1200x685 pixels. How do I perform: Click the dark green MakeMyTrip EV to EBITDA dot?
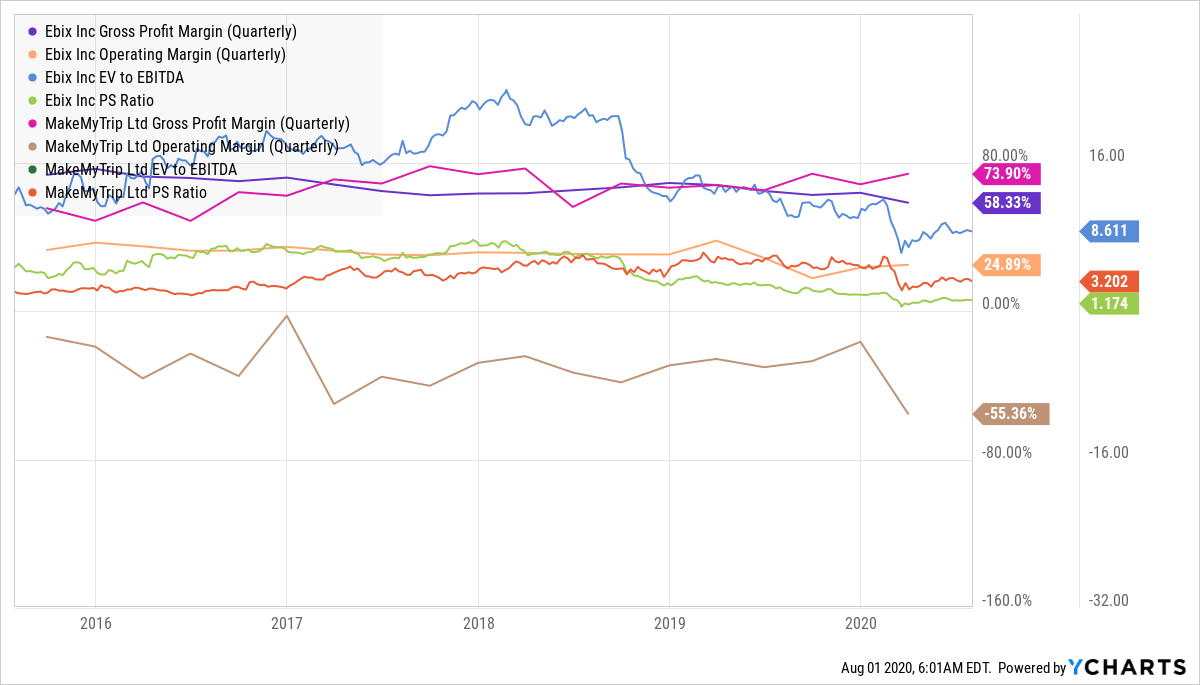[32, 170]
